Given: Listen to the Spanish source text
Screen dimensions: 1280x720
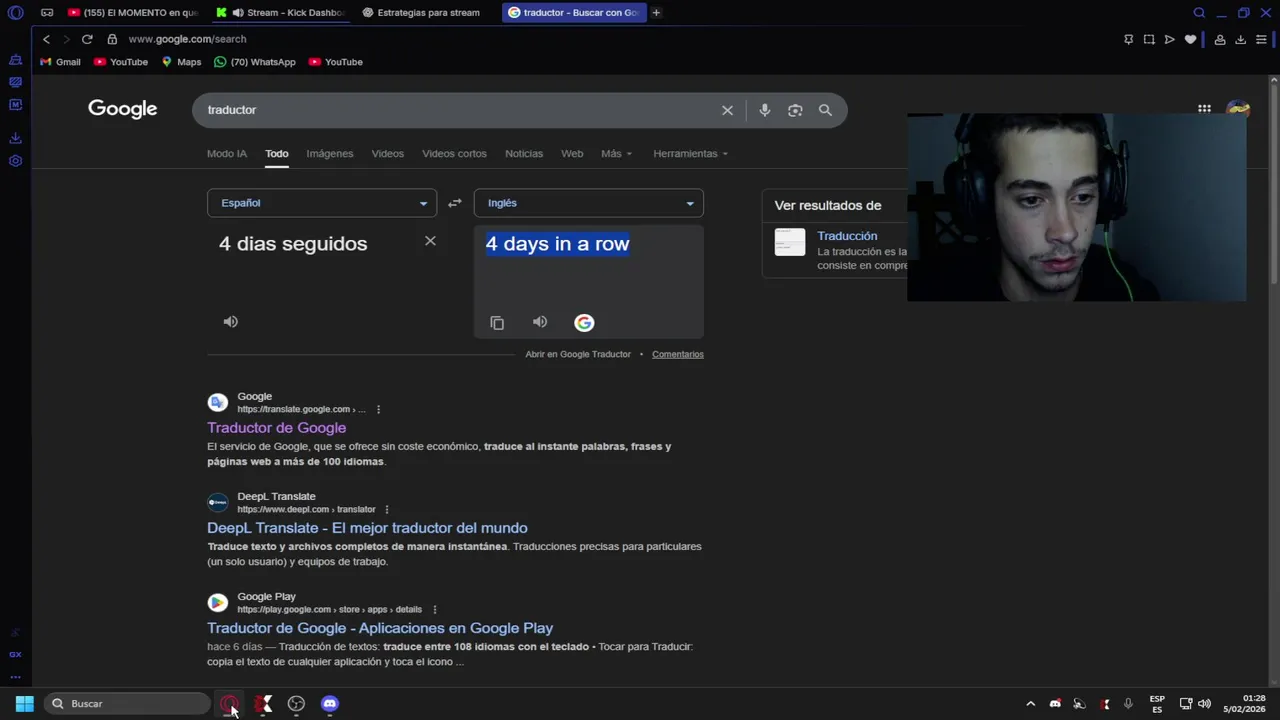Looking at the screenshot, I should click(231, 321).
